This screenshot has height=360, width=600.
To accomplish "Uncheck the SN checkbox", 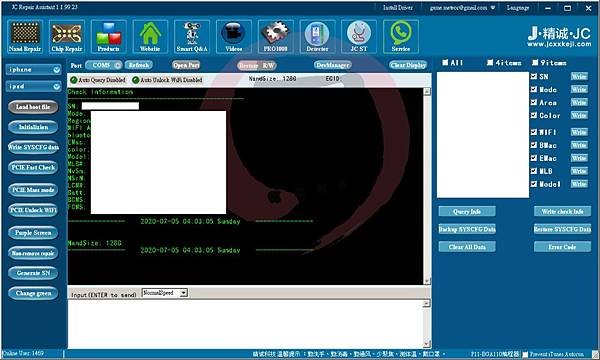I will (534, 76).
